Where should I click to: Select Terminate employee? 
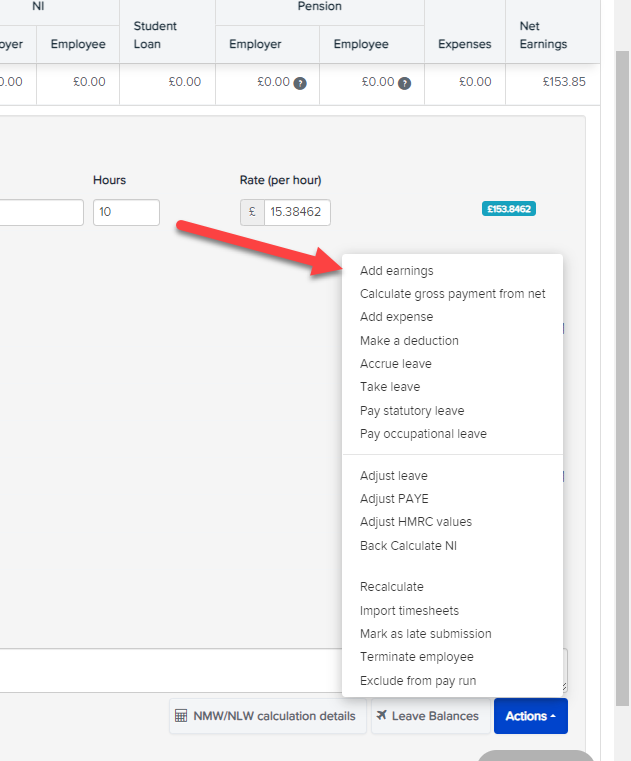416,657
